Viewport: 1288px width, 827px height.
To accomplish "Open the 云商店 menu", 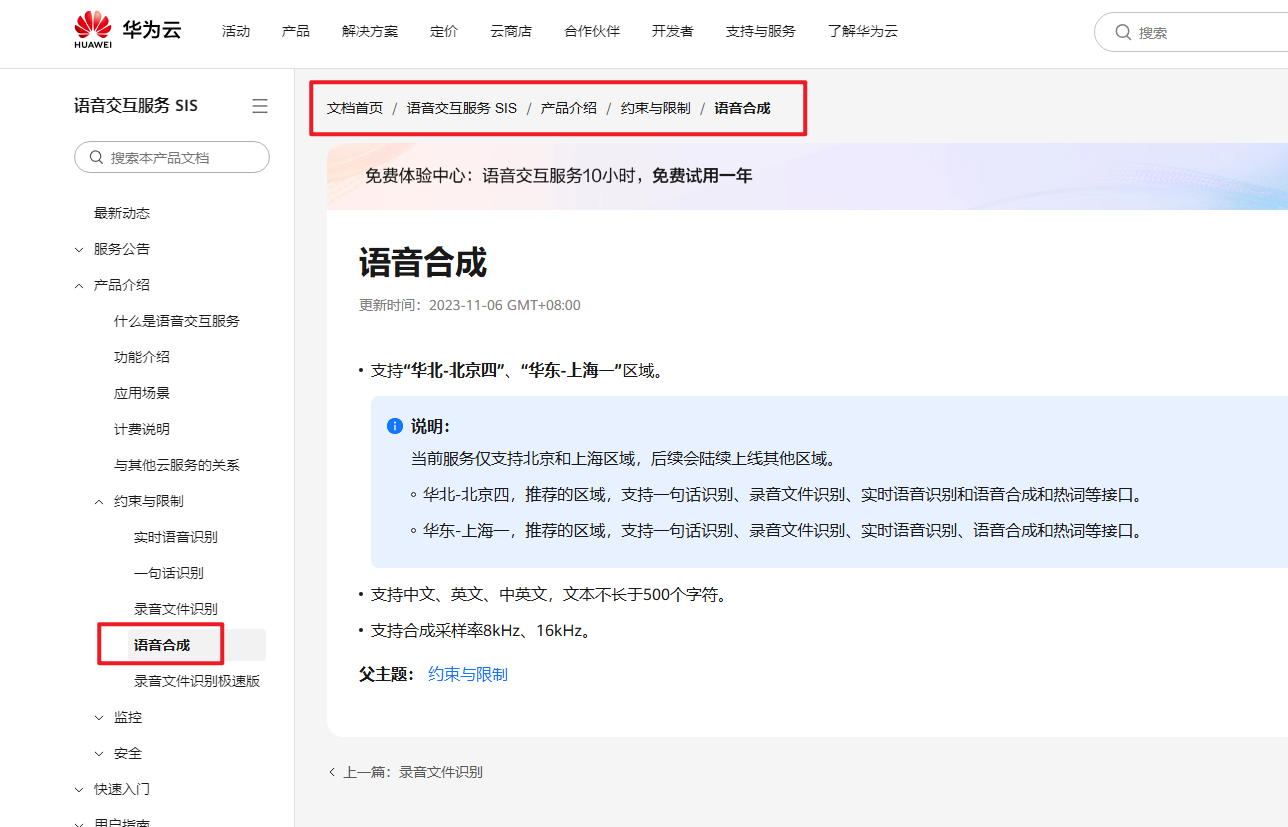I will coord(511,31).
